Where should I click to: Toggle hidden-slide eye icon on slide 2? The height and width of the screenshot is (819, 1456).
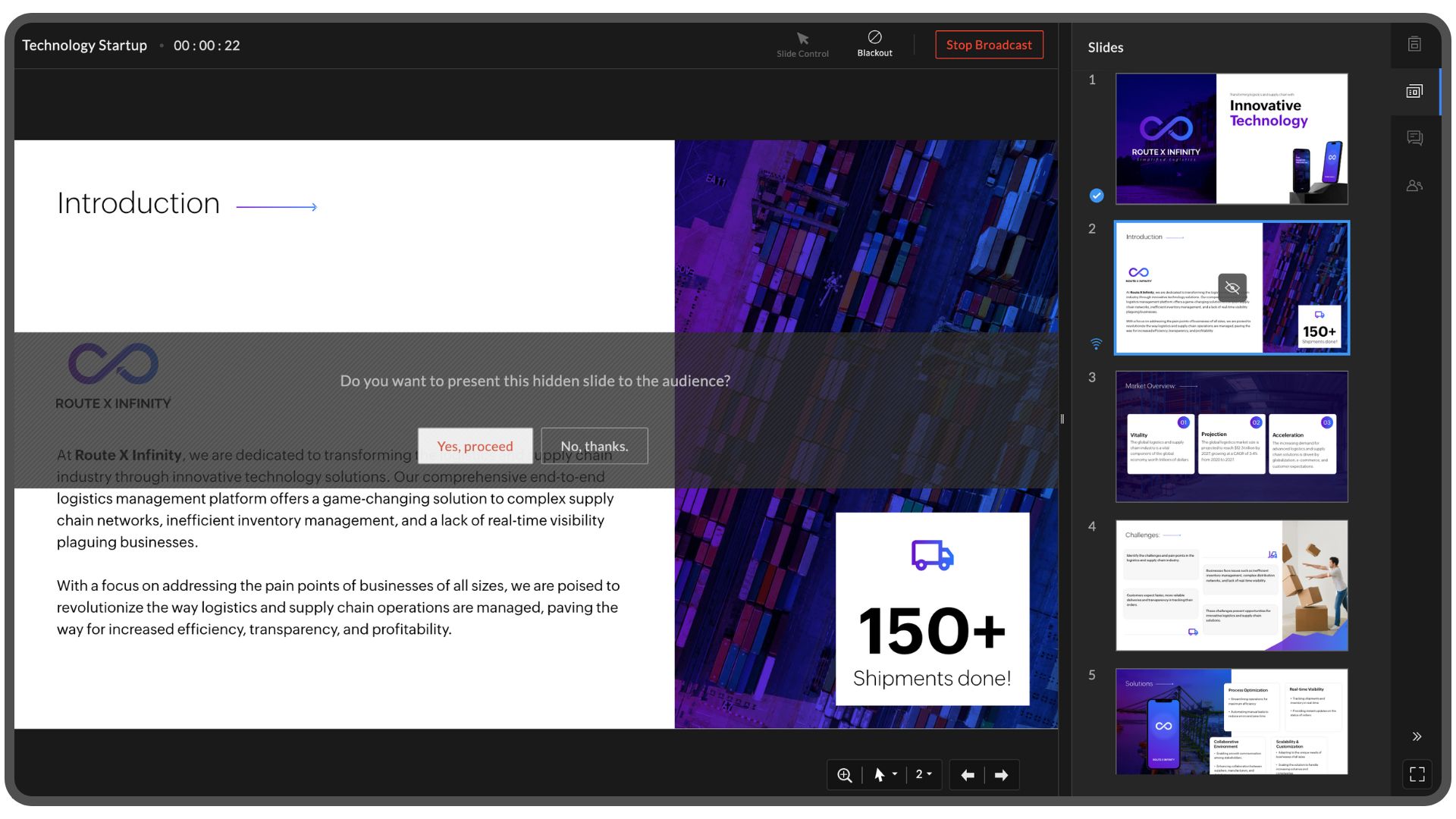coord(1232,287)
